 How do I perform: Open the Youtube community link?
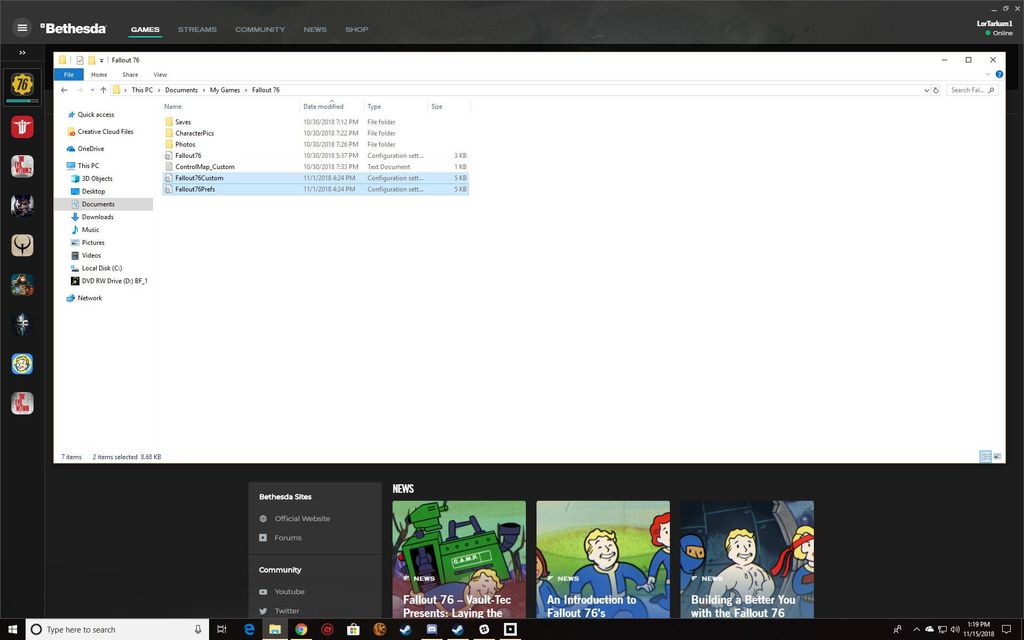(281, 592)
